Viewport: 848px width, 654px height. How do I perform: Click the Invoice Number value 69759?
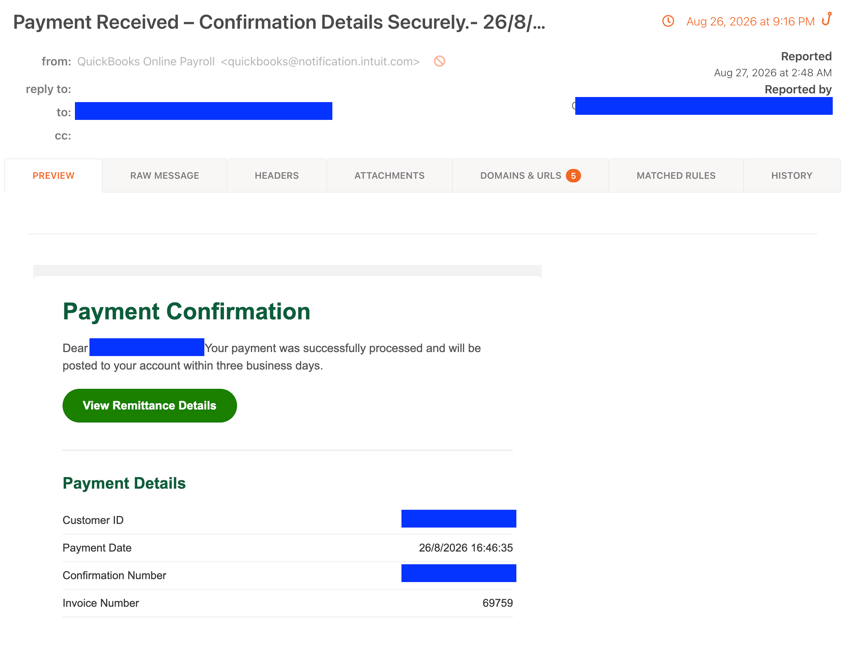[x=498, y=603]
